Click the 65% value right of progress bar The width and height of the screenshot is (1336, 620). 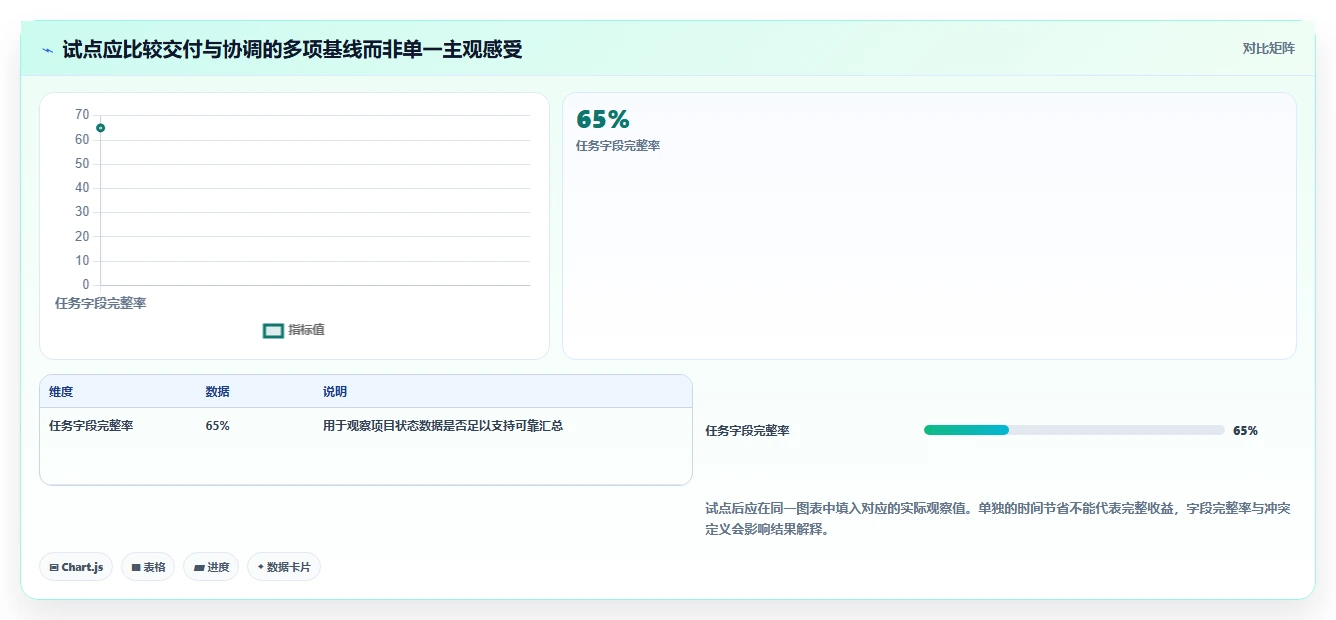[x=1245, y=431]
